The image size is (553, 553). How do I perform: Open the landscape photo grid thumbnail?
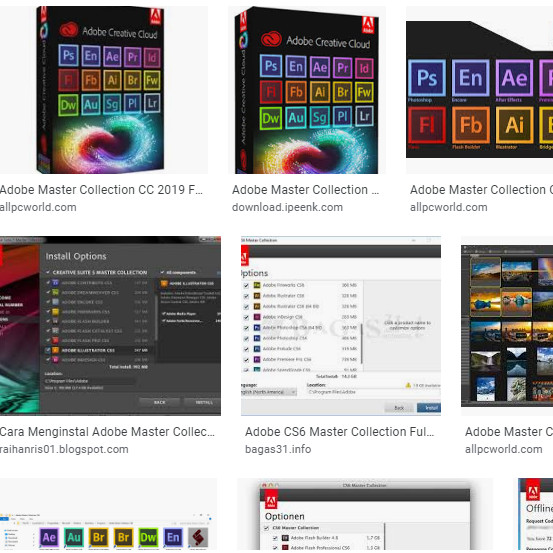click(507, 326)
